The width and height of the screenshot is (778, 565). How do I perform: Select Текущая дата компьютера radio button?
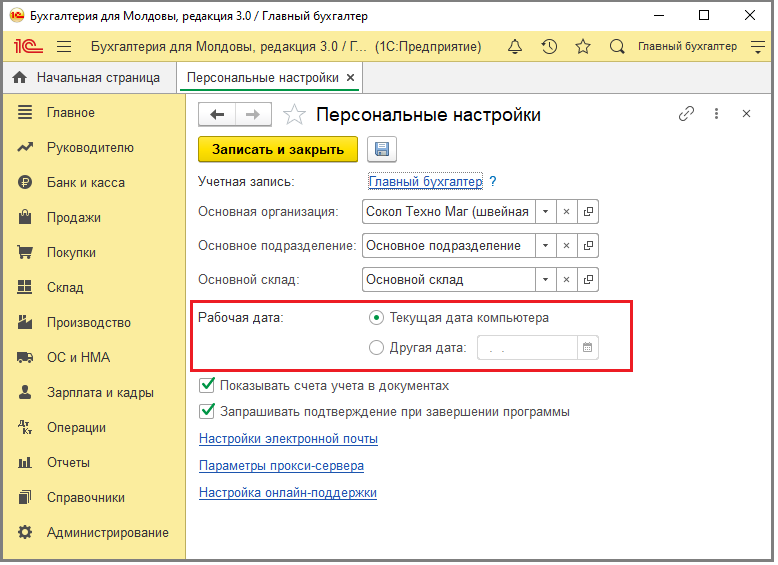click(x=376, y=318)
